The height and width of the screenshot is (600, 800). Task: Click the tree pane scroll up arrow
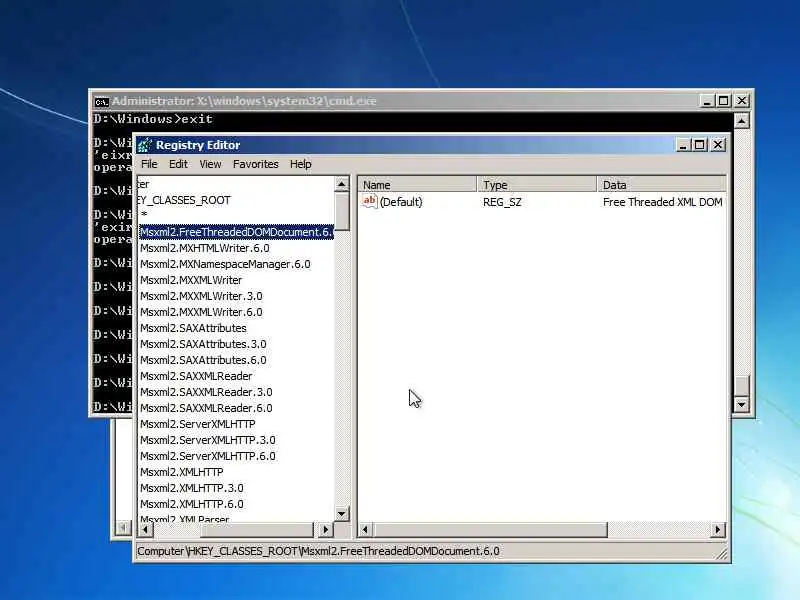(x=342, y=184)
